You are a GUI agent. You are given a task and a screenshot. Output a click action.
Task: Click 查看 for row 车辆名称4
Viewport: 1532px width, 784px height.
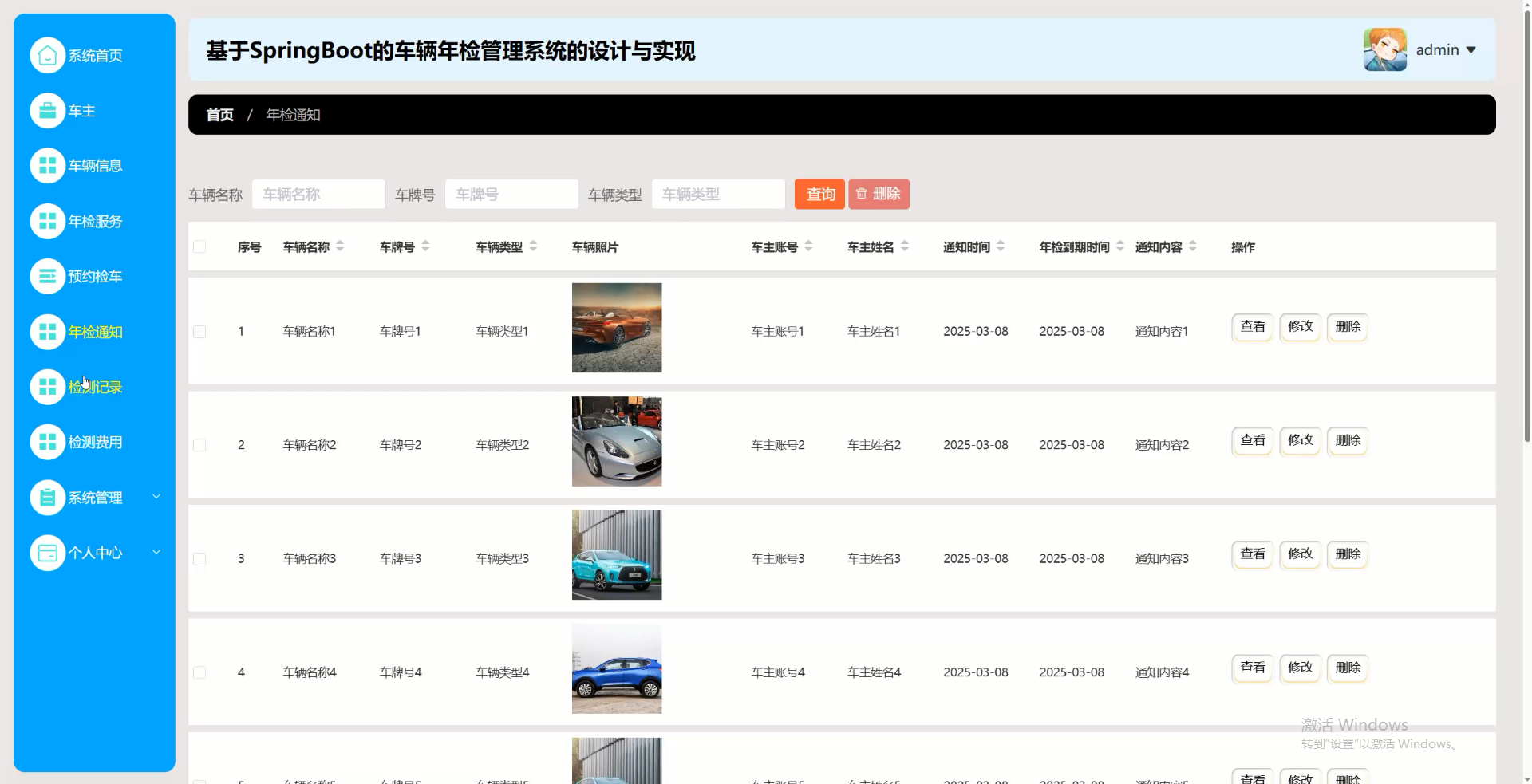coord(1252,668)
